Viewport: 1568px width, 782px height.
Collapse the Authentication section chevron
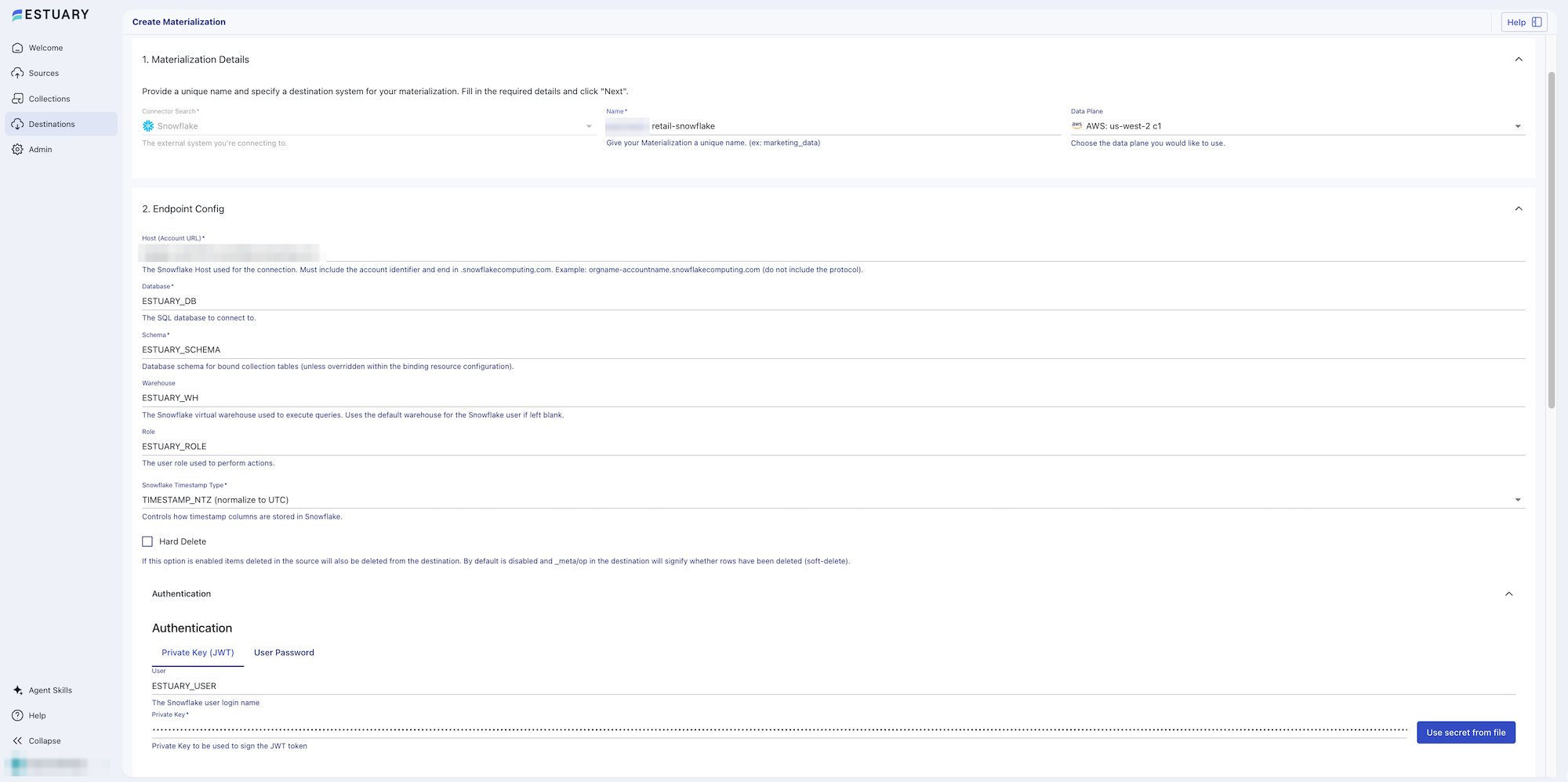[1509, 594]
